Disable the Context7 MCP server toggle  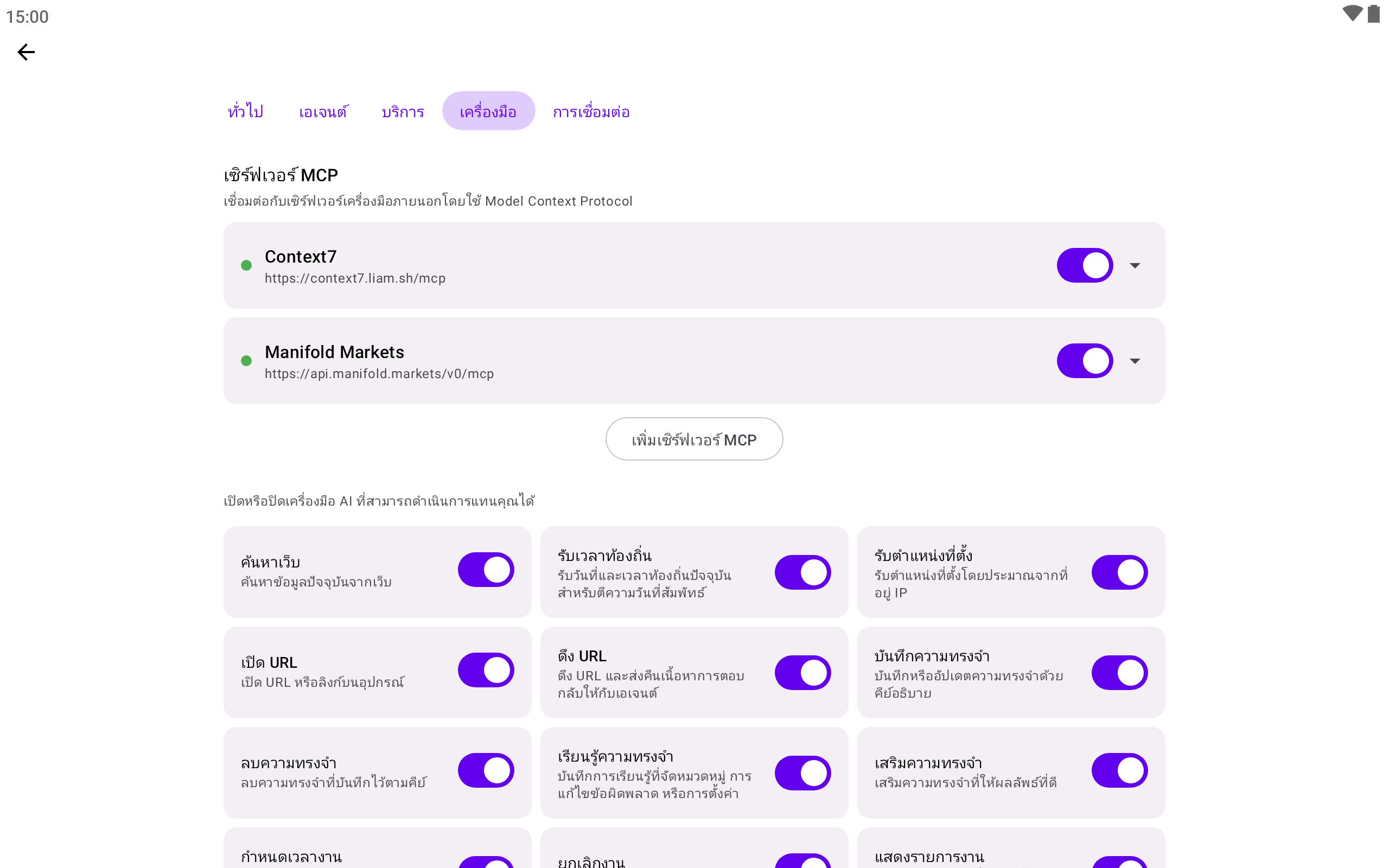1085,265
